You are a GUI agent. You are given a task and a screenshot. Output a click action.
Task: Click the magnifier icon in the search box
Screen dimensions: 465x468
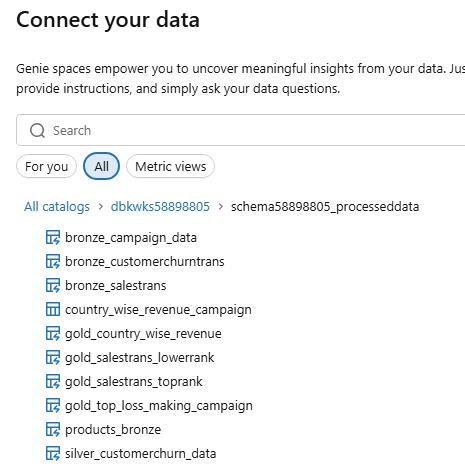pyautogui.click(x=37, y=130)
